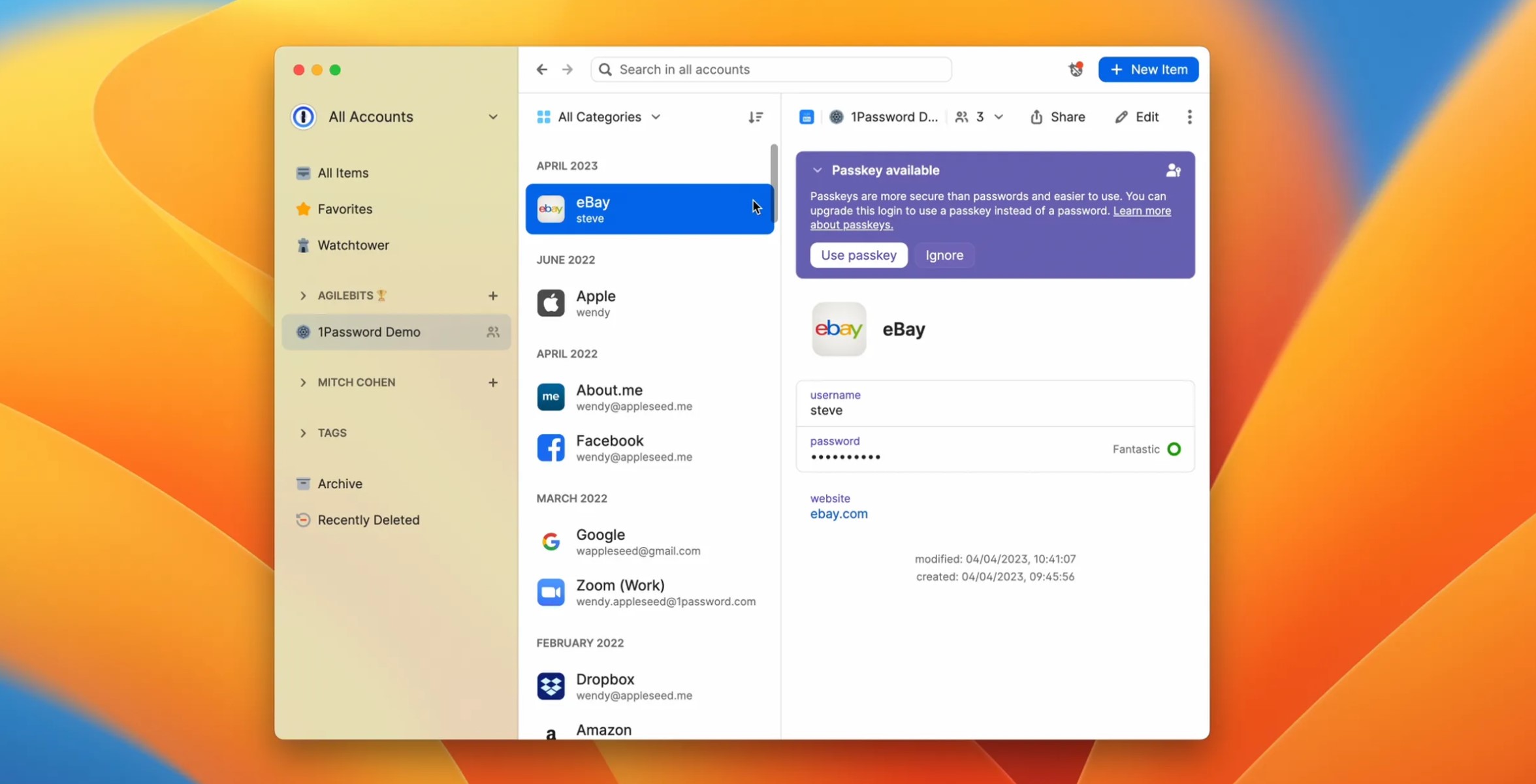Select All Items in sidebar
This screenshot has width=1536, height=784.
(x=396, y=173)
